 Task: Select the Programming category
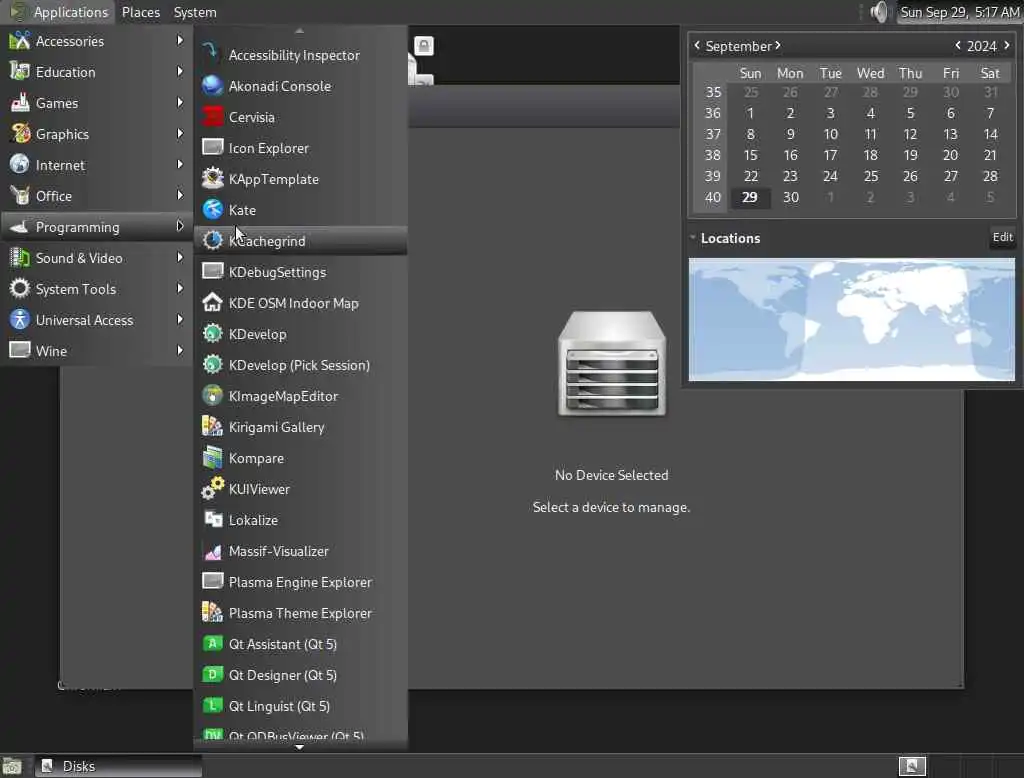tap(97, 227)
